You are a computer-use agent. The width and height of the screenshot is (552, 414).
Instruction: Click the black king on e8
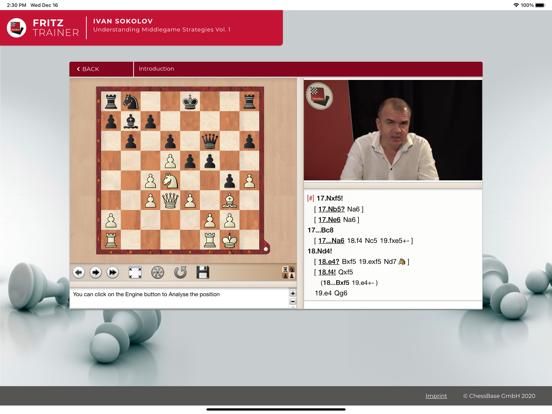[x=190, y=101]
